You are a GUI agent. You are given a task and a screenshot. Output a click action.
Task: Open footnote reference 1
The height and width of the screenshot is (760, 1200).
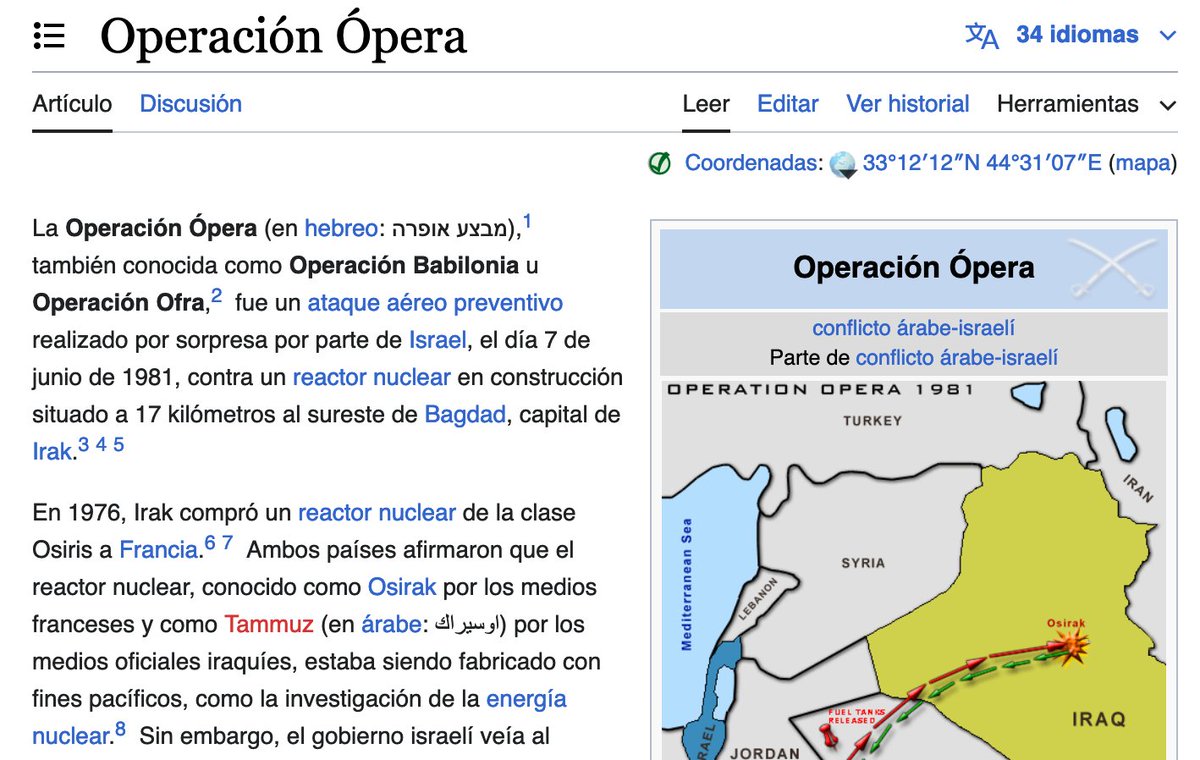(x=528, y=222)
